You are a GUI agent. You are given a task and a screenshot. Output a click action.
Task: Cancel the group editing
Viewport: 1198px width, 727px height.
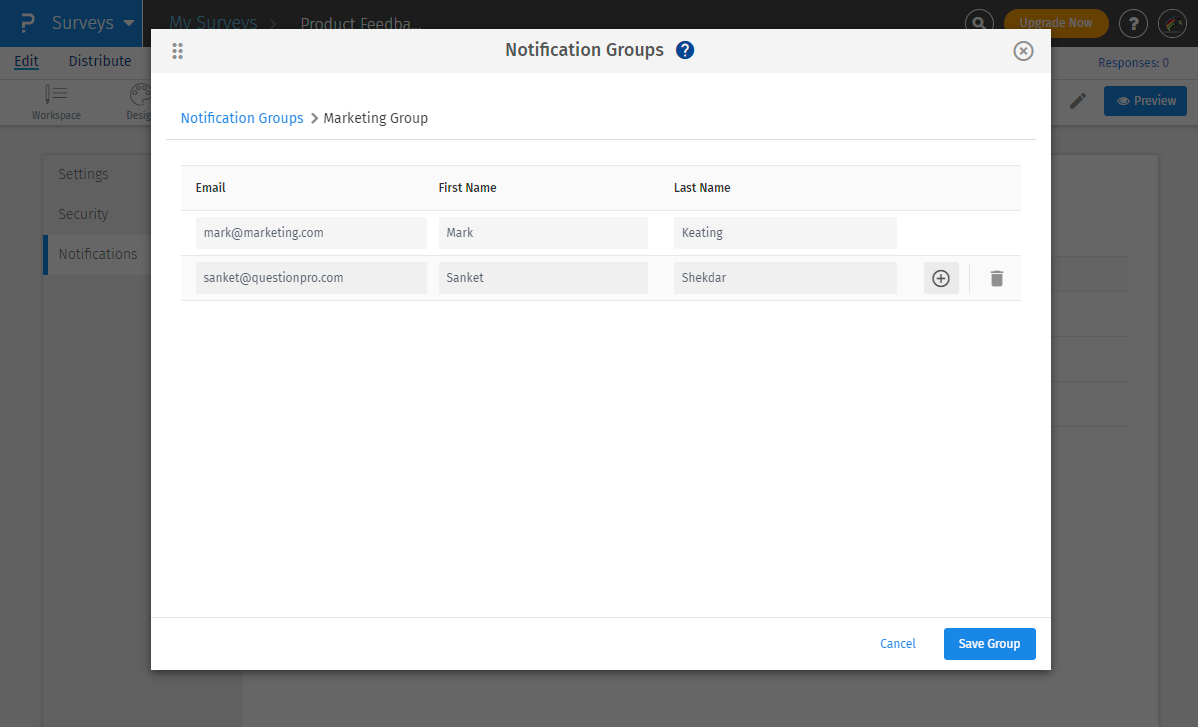point(897,643)
